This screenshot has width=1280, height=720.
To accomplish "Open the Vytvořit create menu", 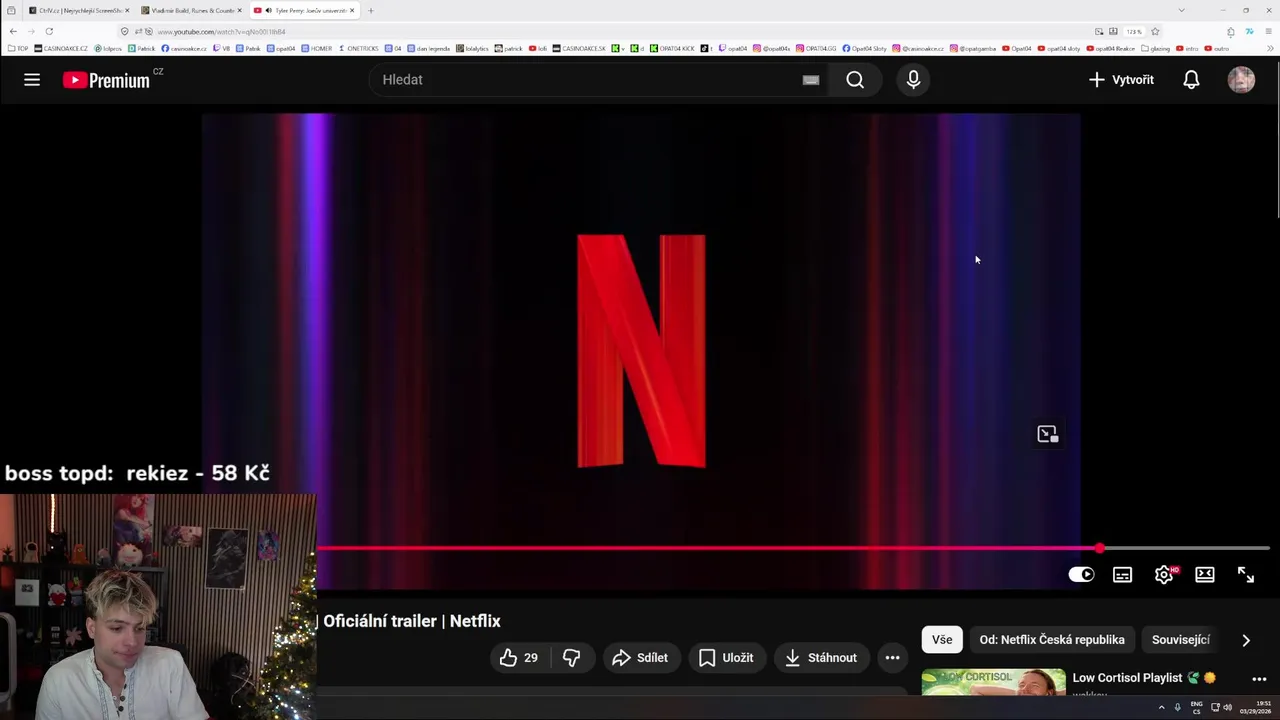I will click(x=1121, y=80).
